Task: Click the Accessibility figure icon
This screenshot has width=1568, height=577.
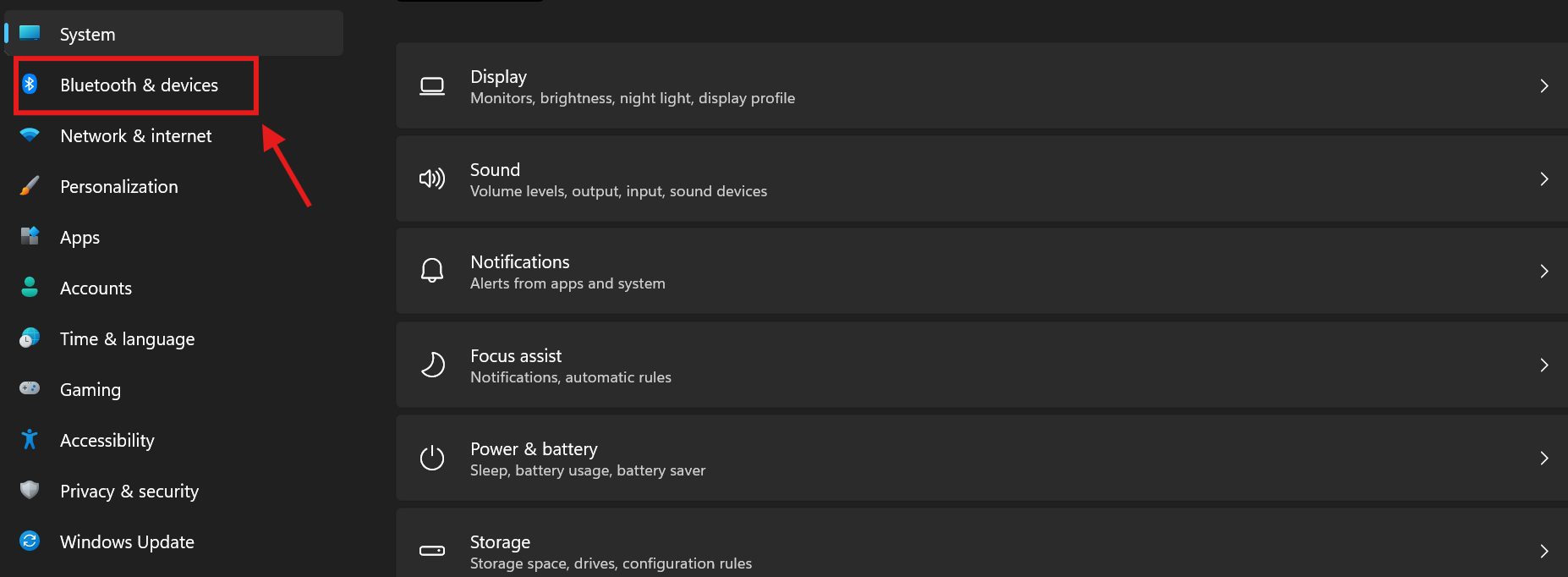Action: pyautogui.click(x=30, y=439)
